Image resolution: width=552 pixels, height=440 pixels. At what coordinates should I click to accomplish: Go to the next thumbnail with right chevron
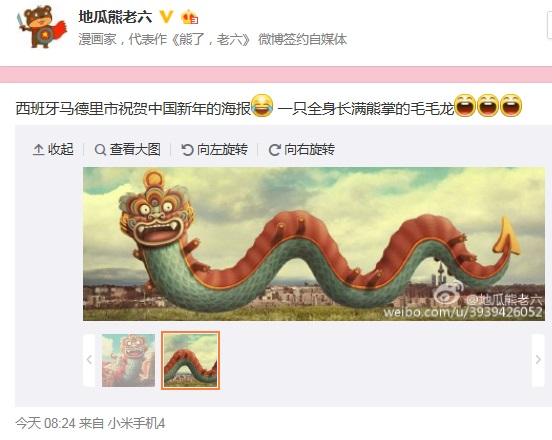click(538, 360)
